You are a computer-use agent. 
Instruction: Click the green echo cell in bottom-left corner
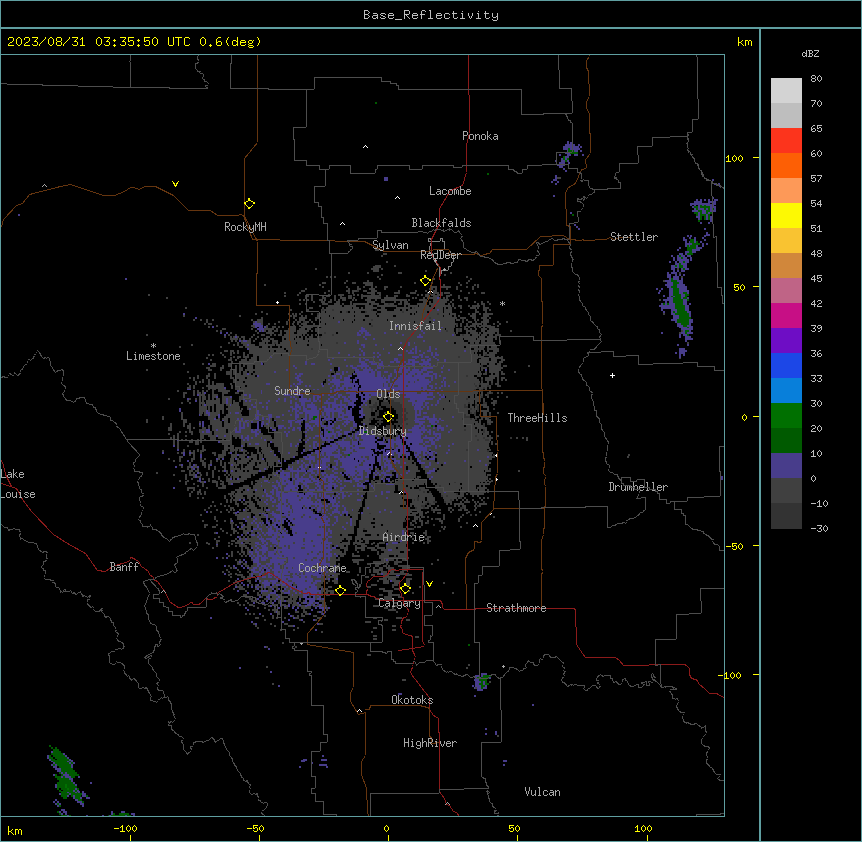click(x=66, y=775)
